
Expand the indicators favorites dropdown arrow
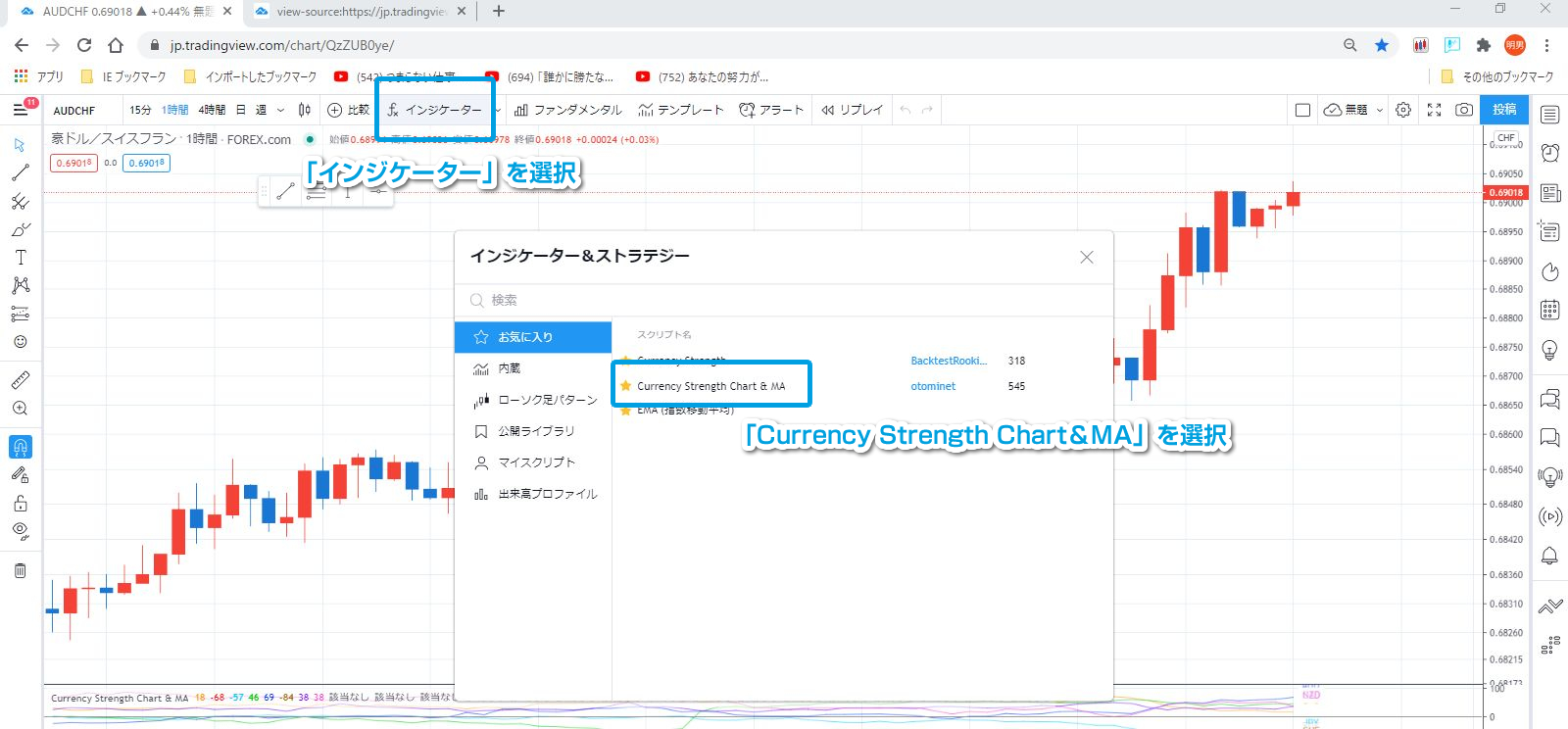click(499, 110)
